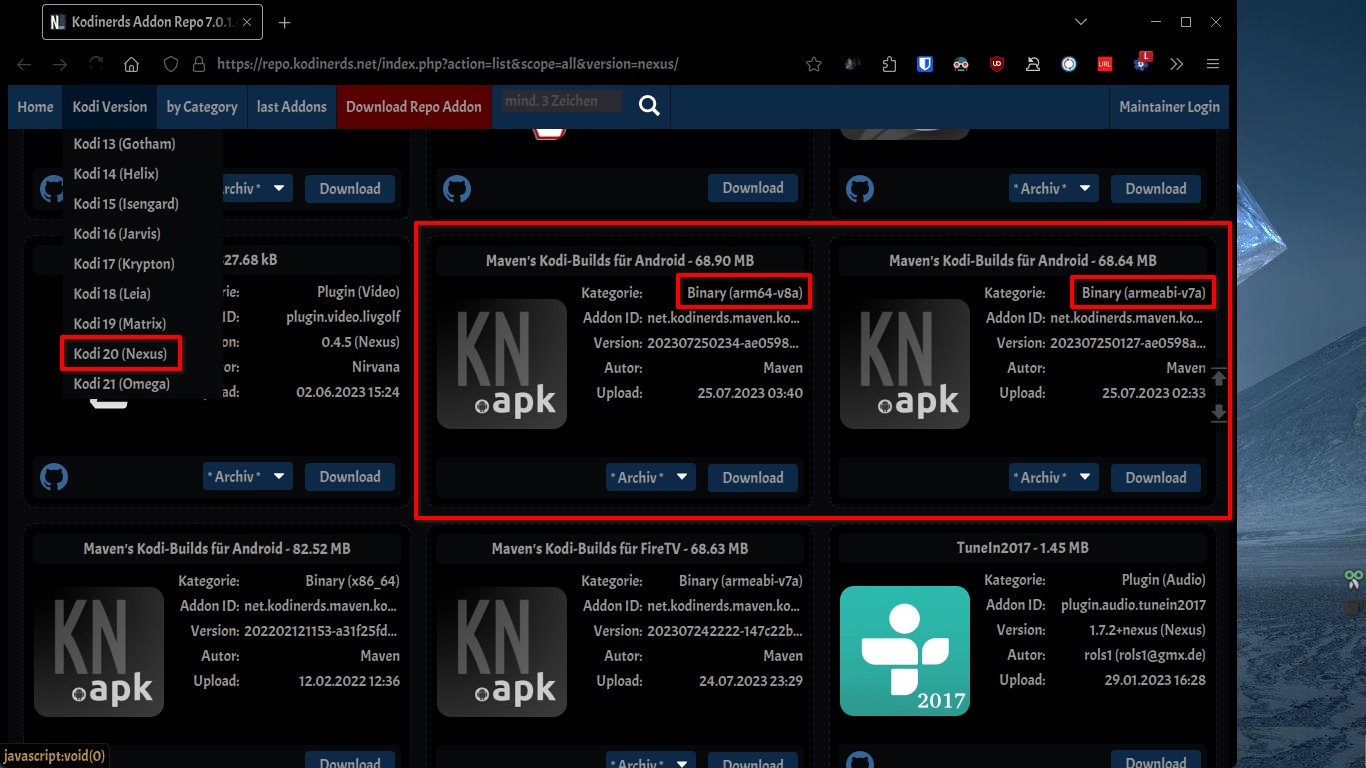Click the KN apk logo in FireTV card

[x=502, y=651]
